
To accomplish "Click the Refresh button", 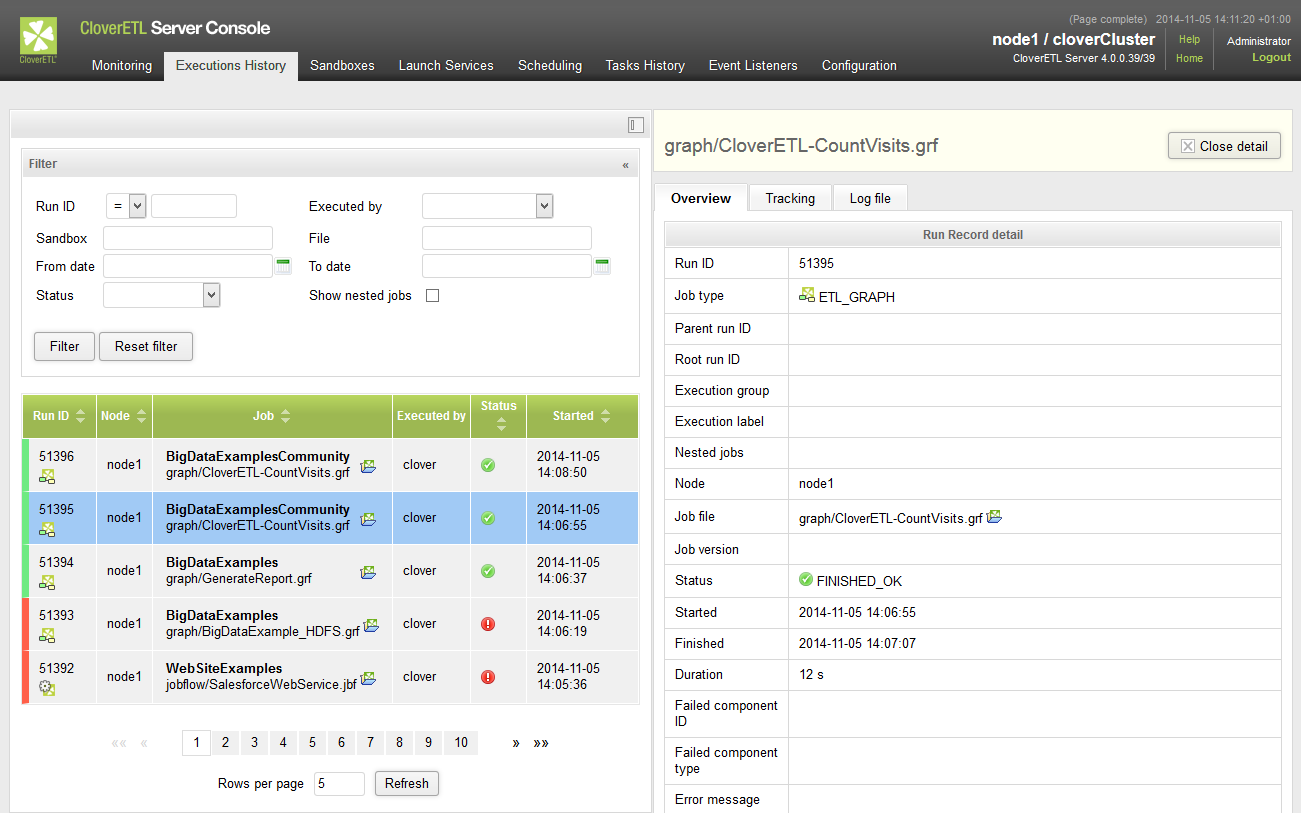I will pos(407,783).
